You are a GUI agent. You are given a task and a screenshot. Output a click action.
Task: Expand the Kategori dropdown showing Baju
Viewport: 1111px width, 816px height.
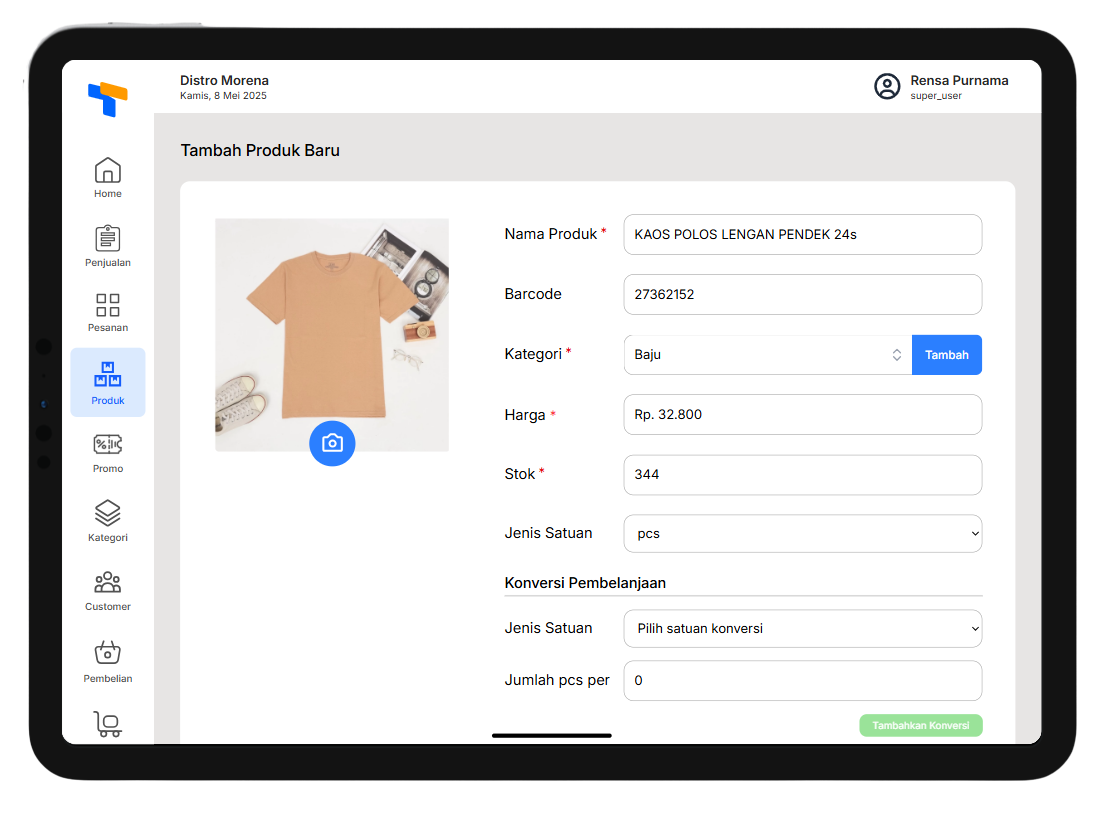(x=767, y=355)
